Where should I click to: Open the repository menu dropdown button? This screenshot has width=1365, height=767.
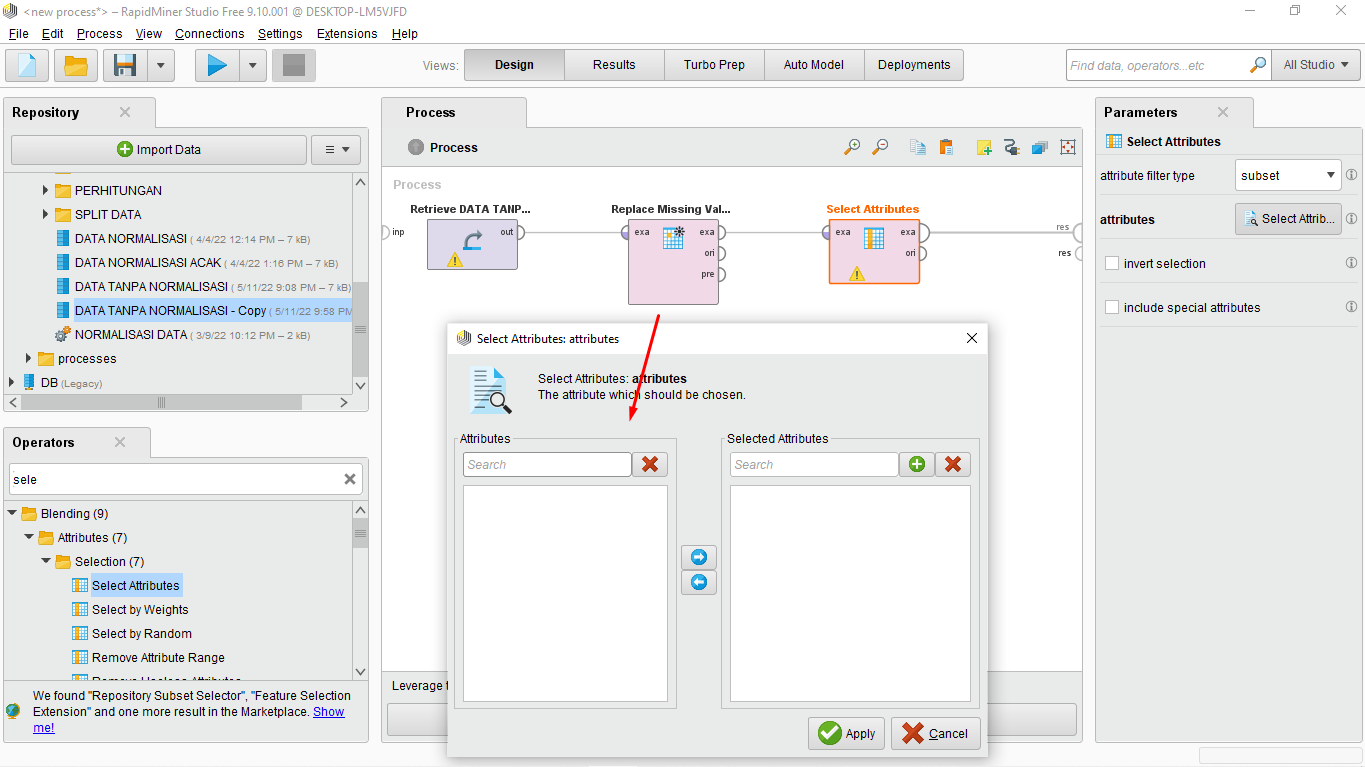(336, 149)
